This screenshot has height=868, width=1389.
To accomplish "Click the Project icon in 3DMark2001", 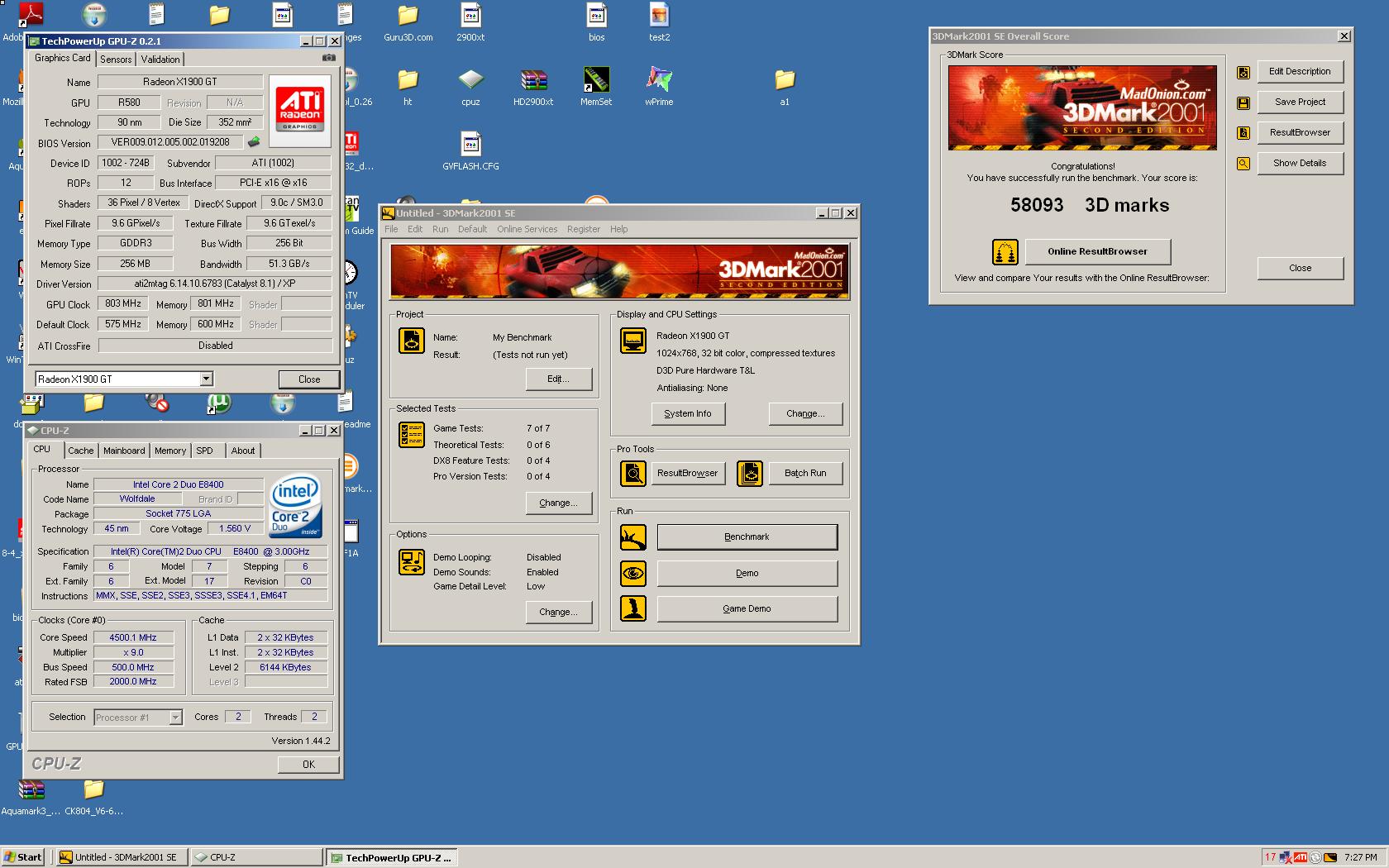I will 411,341.
